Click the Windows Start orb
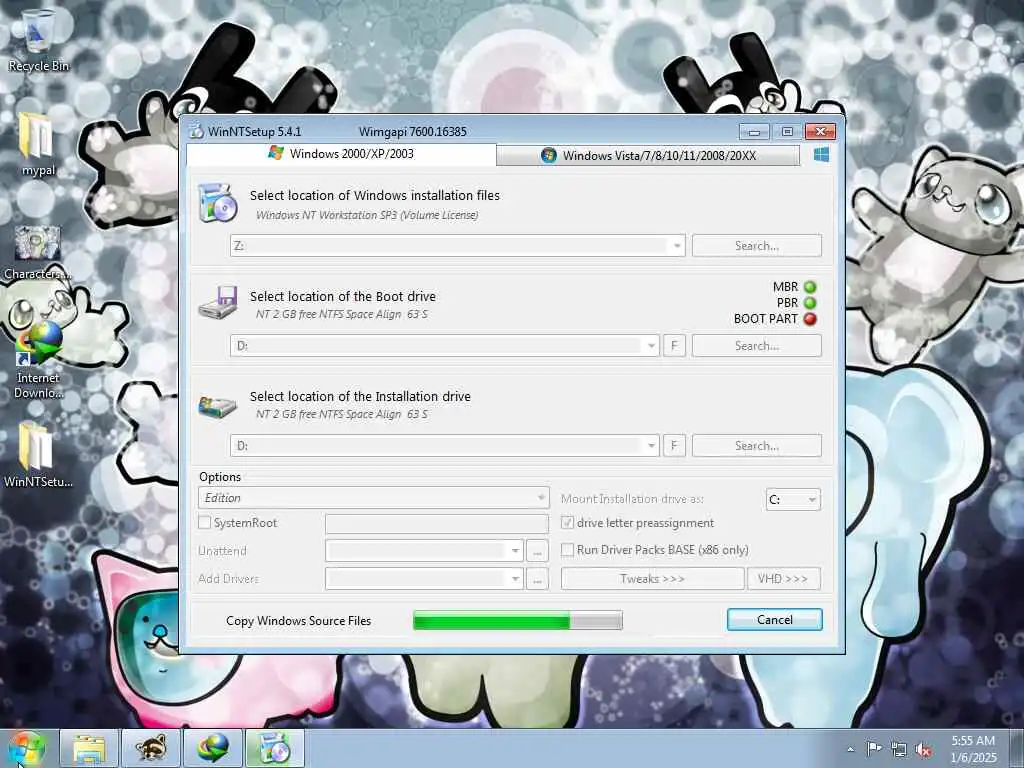 [27, 748]
